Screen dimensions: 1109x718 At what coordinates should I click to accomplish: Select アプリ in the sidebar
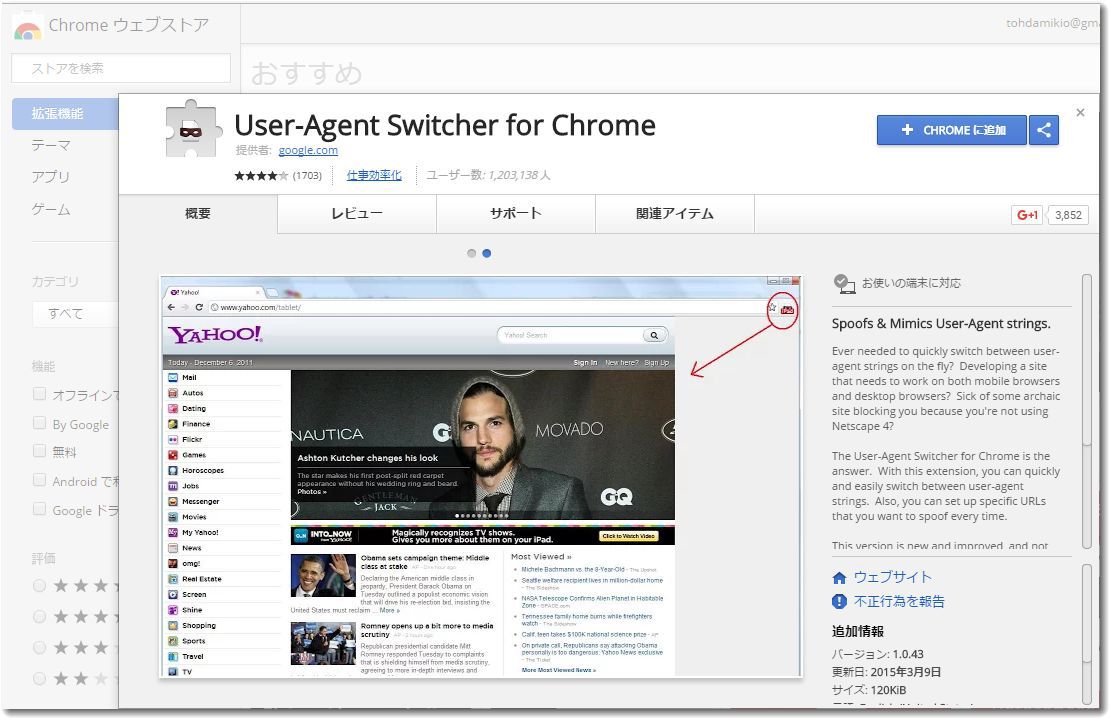[50, 177]
